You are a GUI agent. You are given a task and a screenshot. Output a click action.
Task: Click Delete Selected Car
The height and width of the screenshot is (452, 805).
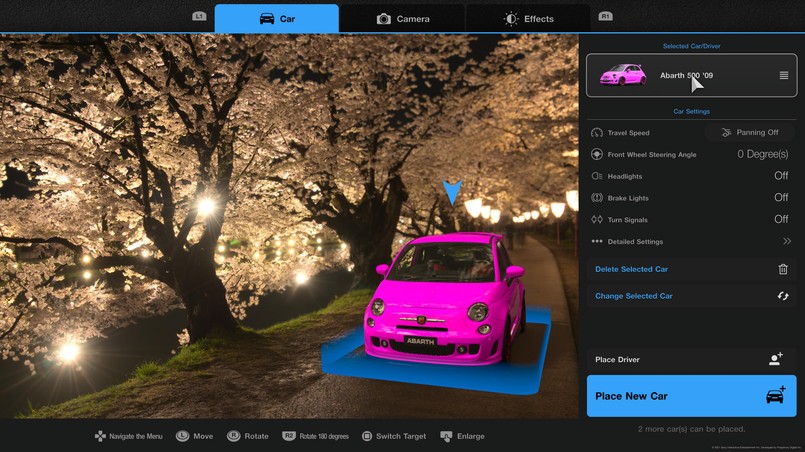point(692,269)
